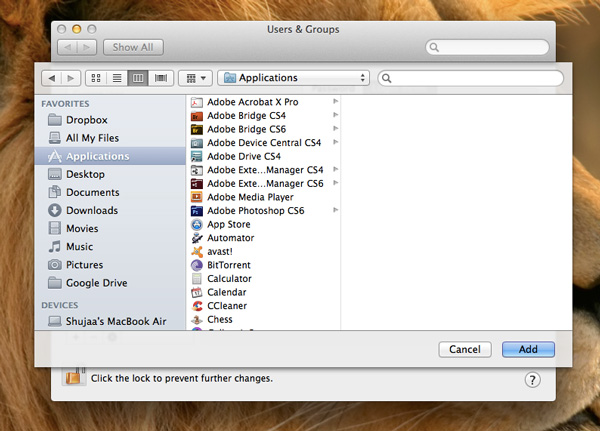Open the Applications location popup menu
The height and width of the screenshot is (431, 600).
[293, 78]
